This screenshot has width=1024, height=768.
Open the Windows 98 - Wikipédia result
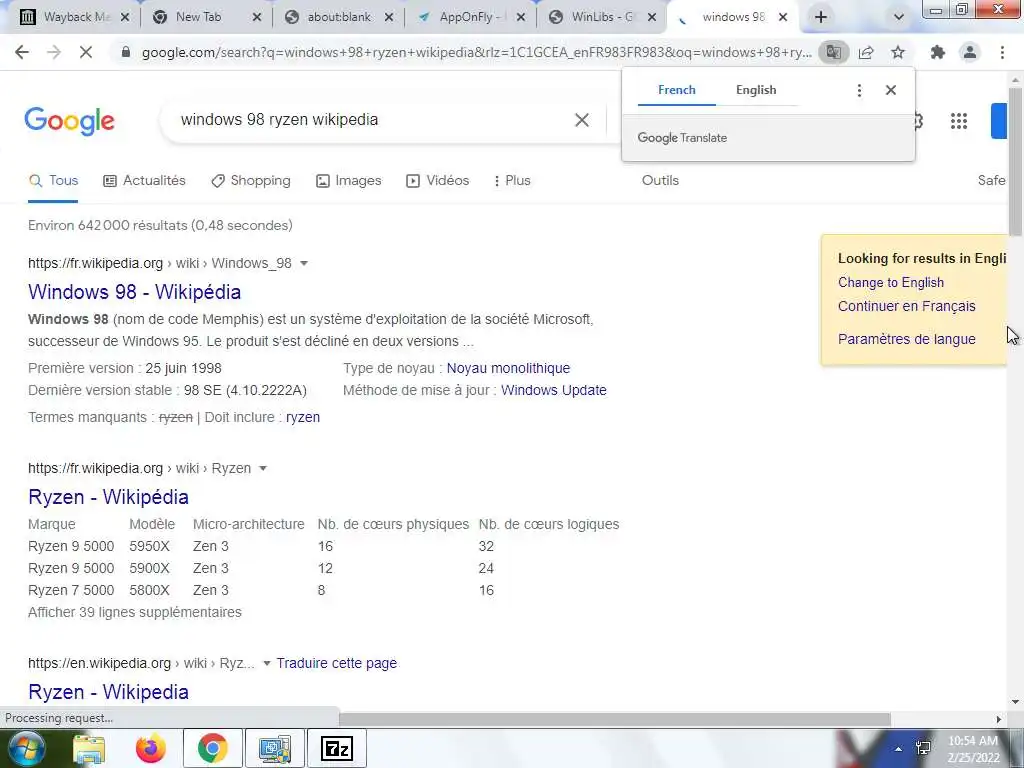[135, 292]
